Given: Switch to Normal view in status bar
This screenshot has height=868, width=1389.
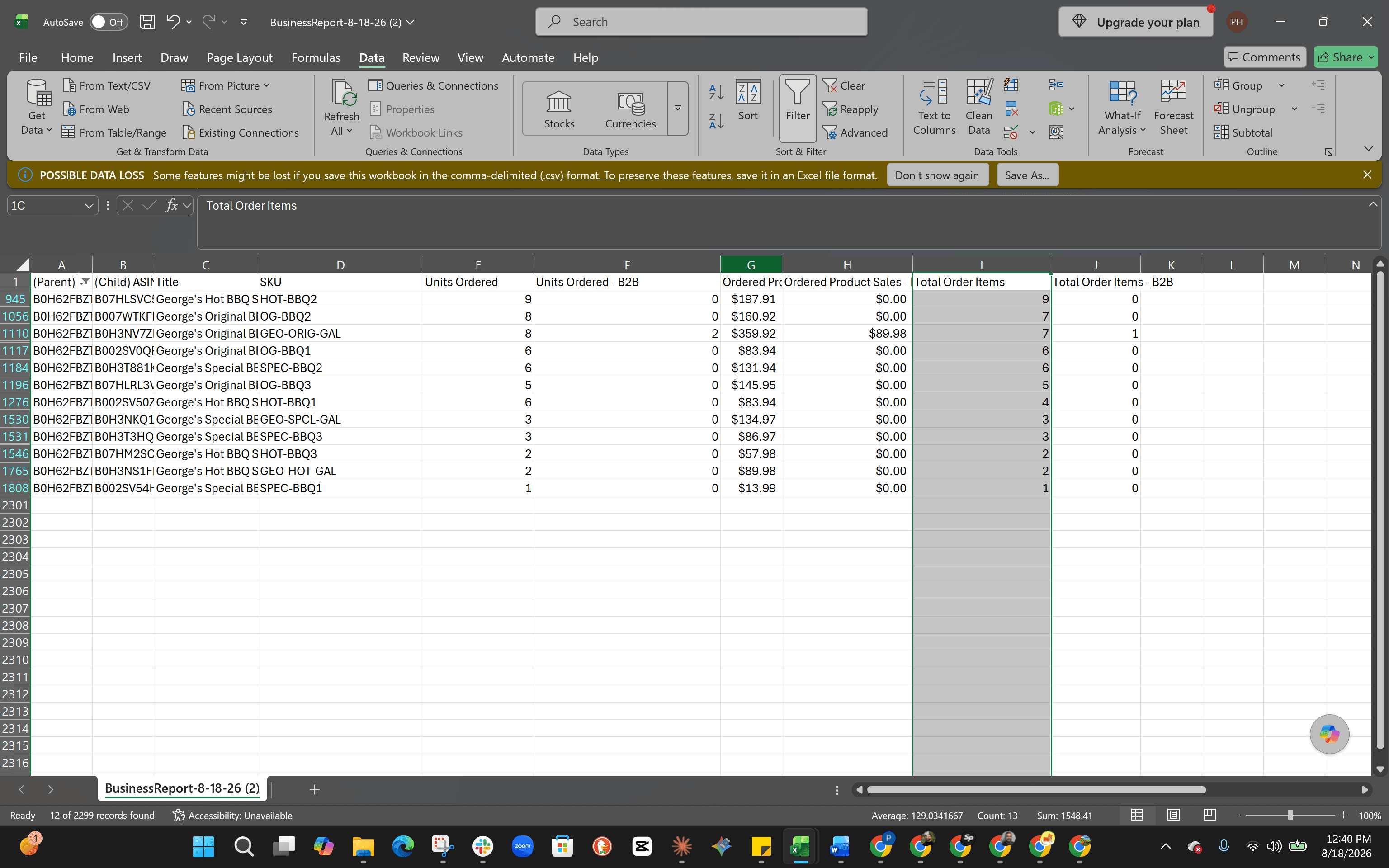Looking at the screenshot, I should pyautogui.click(x=1136, y=815).
